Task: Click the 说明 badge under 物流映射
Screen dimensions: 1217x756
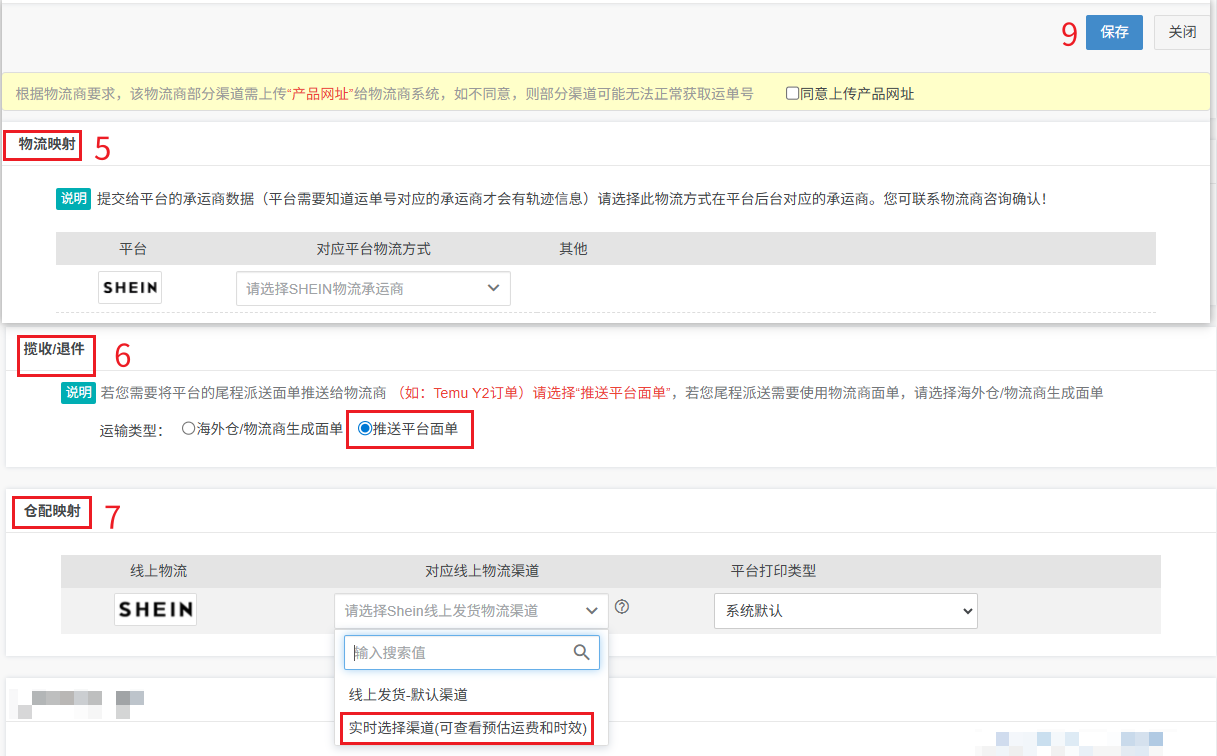Action: 73,198
